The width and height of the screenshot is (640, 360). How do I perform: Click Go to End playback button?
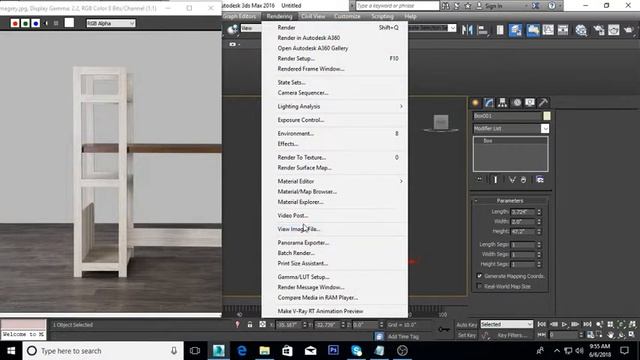pos(587,324)
